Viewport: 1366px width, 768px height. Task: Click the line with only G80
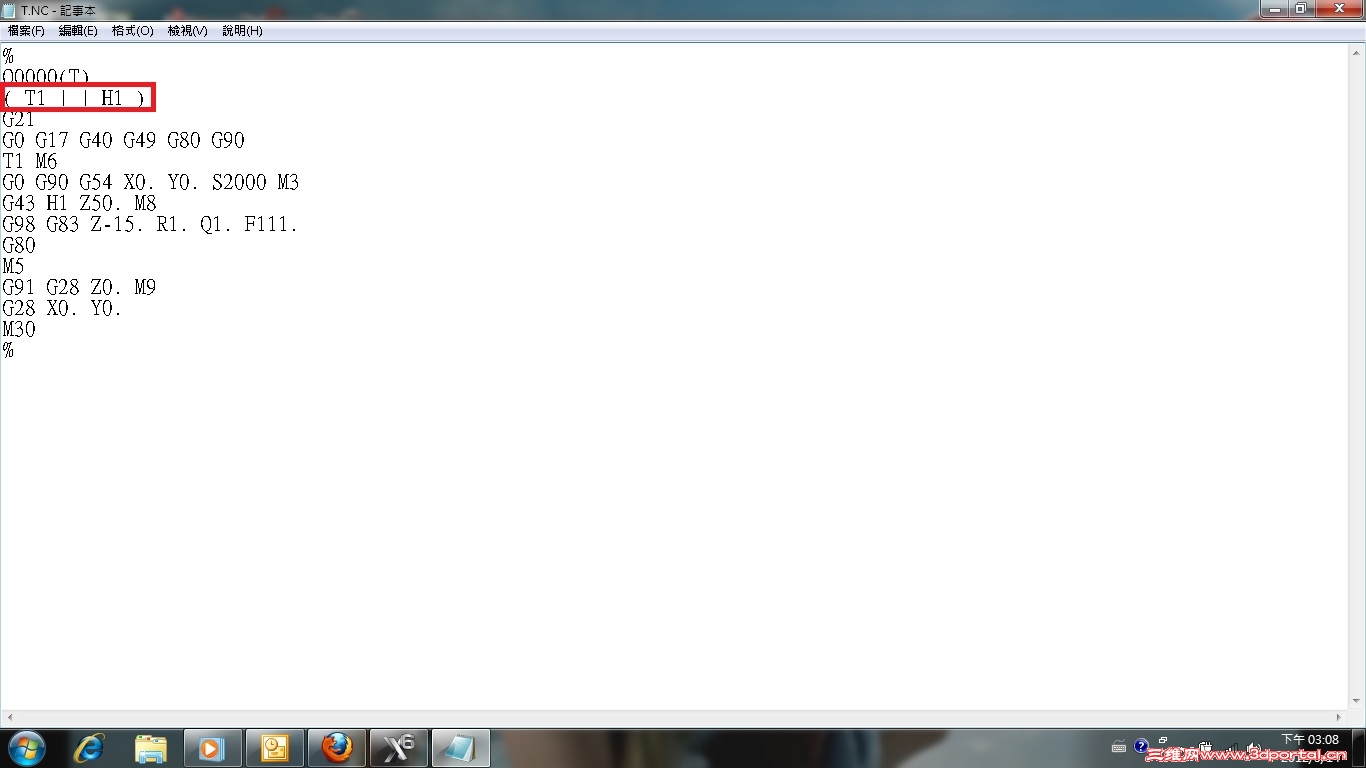18,245
